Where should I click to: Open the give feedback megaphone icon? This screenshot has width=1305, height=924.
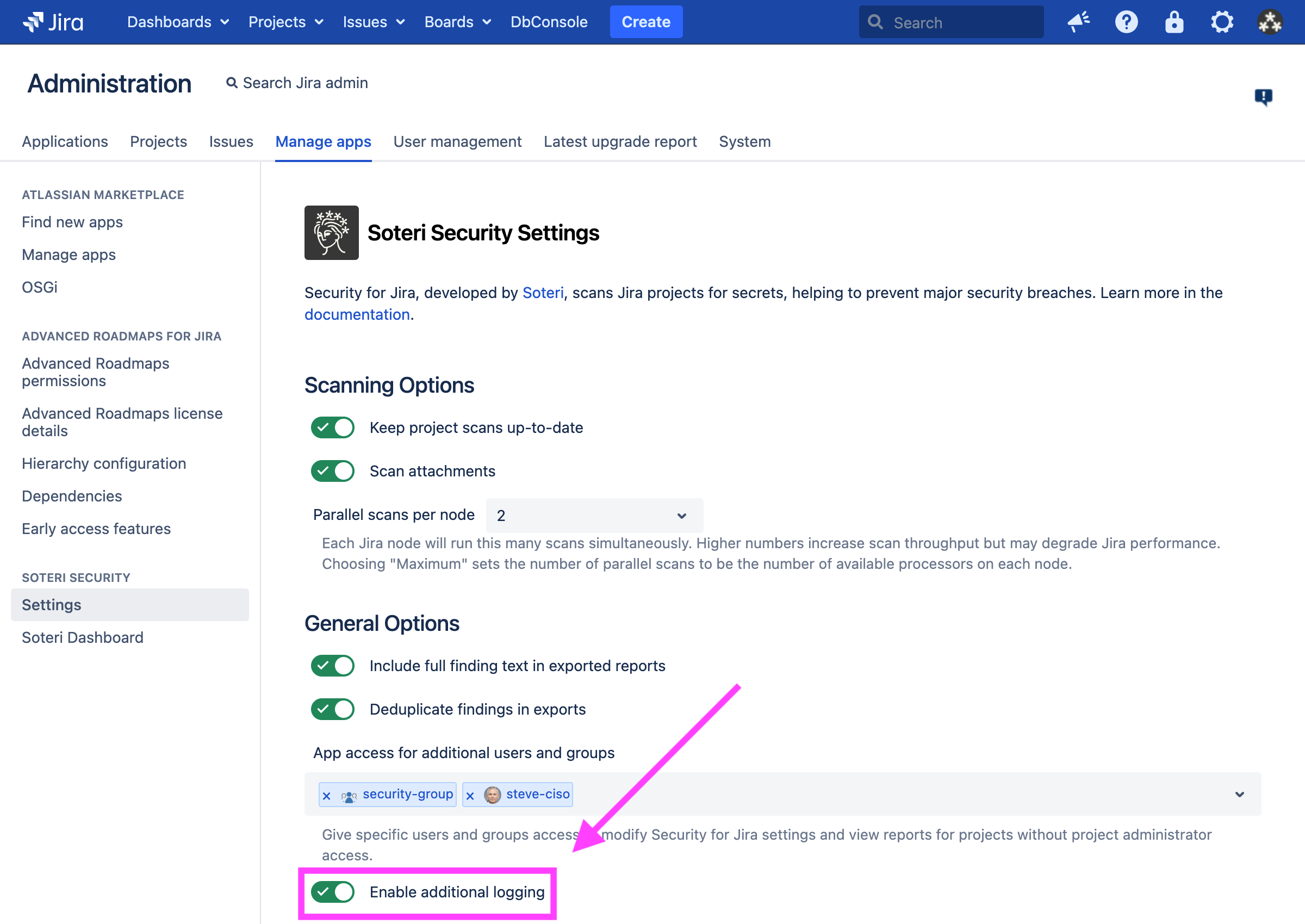click(1079, 22)
